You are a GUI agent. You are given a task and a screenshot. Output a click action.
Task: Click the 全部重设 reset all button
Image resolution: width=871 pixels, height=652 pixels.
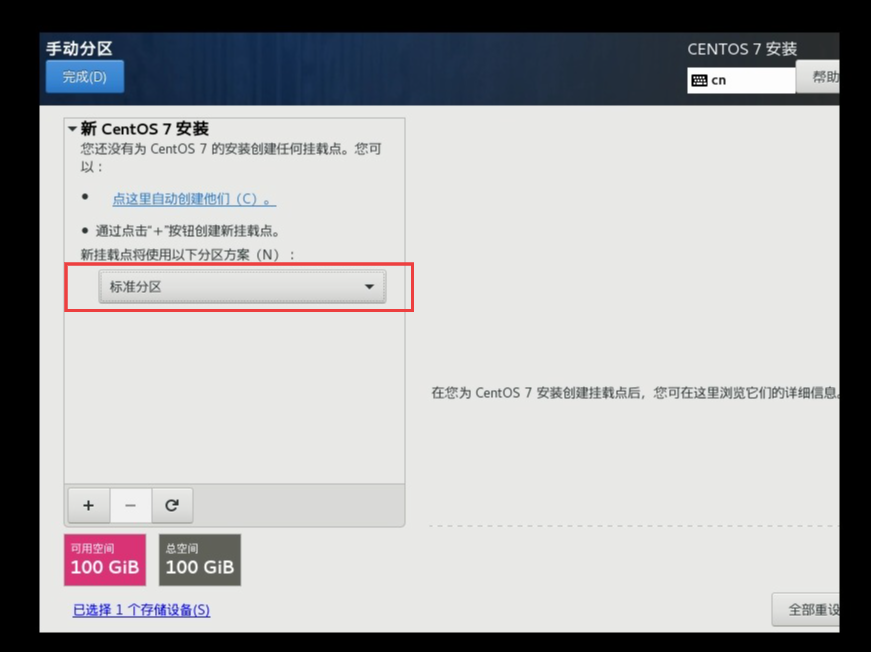tap(806, 609)
